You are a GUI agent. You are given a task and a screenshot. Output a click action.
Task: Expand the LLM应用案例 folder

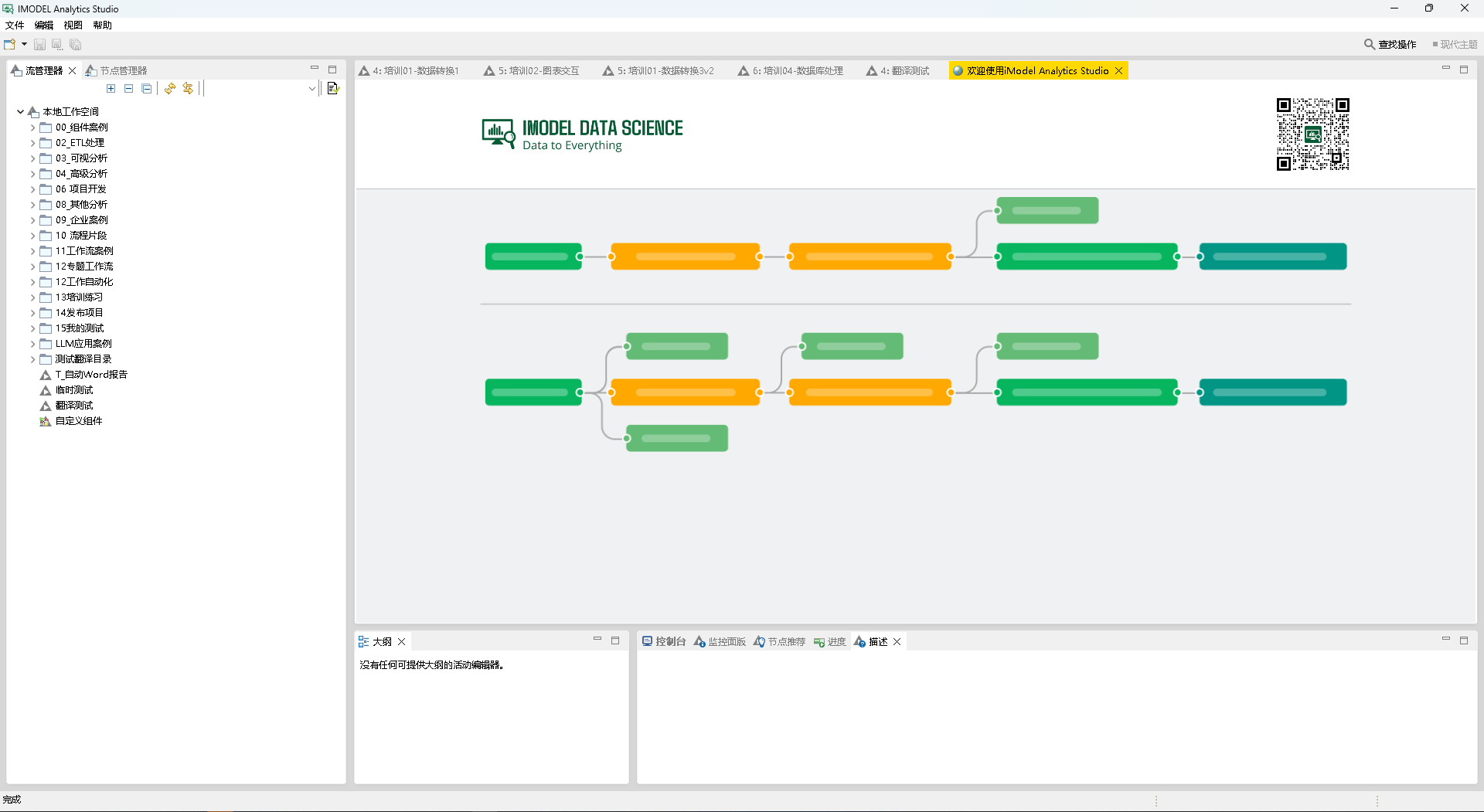[x=33, y=344]
